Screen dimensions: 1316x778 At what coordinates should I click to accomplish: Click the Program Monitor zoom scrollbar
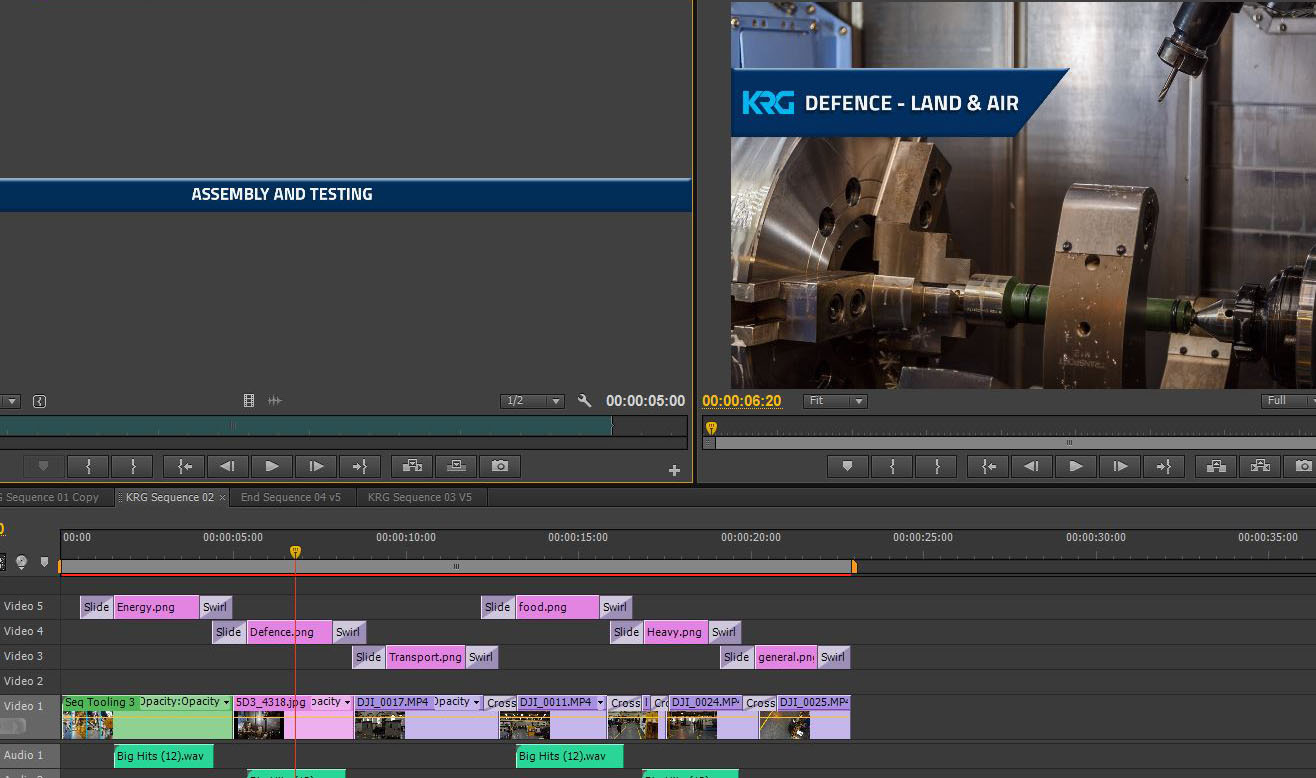tap(1069, 443)
